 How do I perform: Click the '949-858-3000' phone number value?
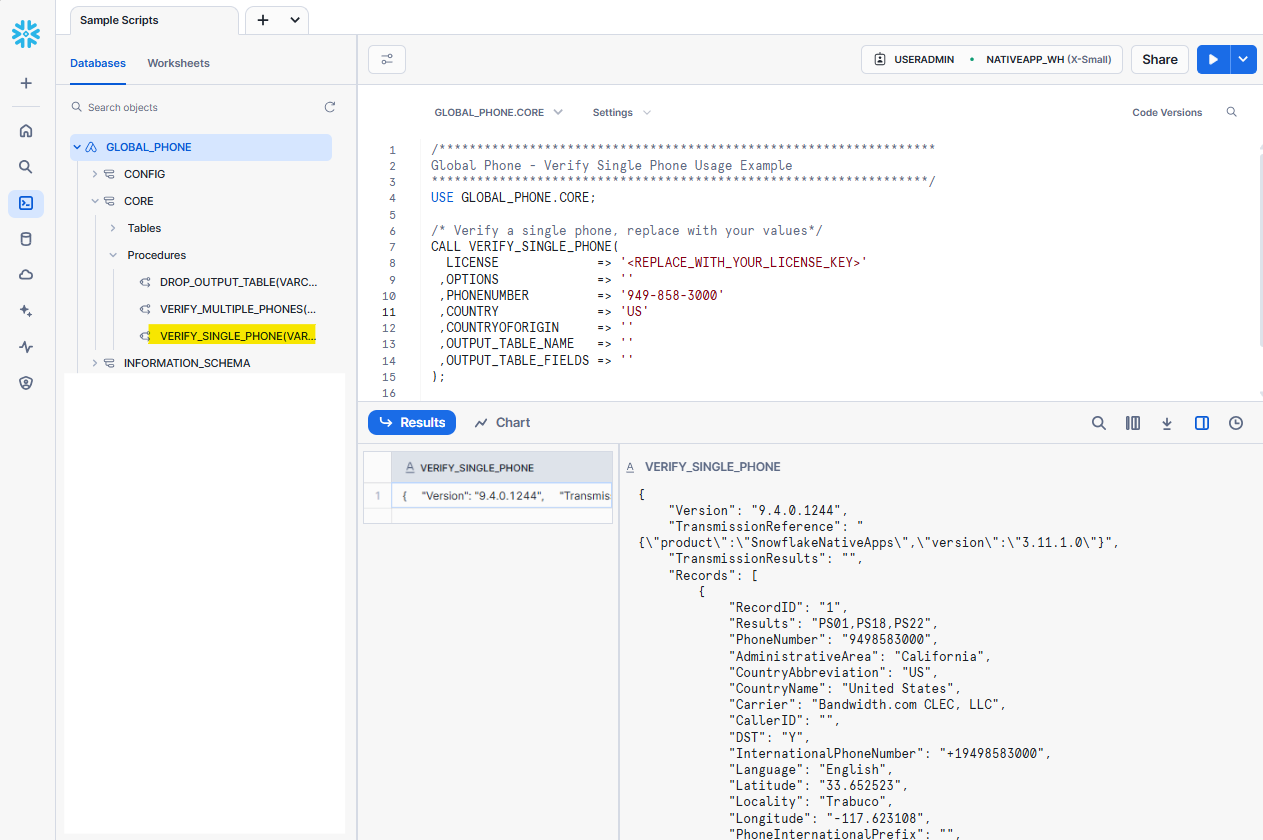(x=672, y=296)
